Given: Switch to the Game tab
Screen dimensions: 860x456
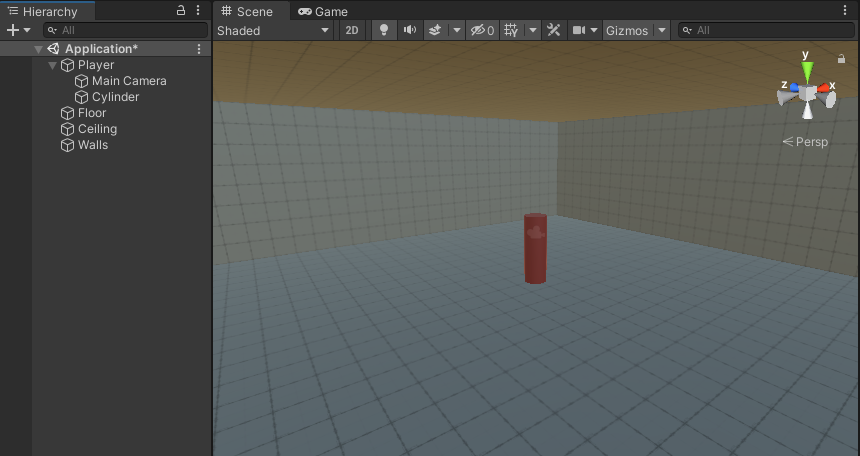Looking at the screenshot, I should tap(322, 11).
